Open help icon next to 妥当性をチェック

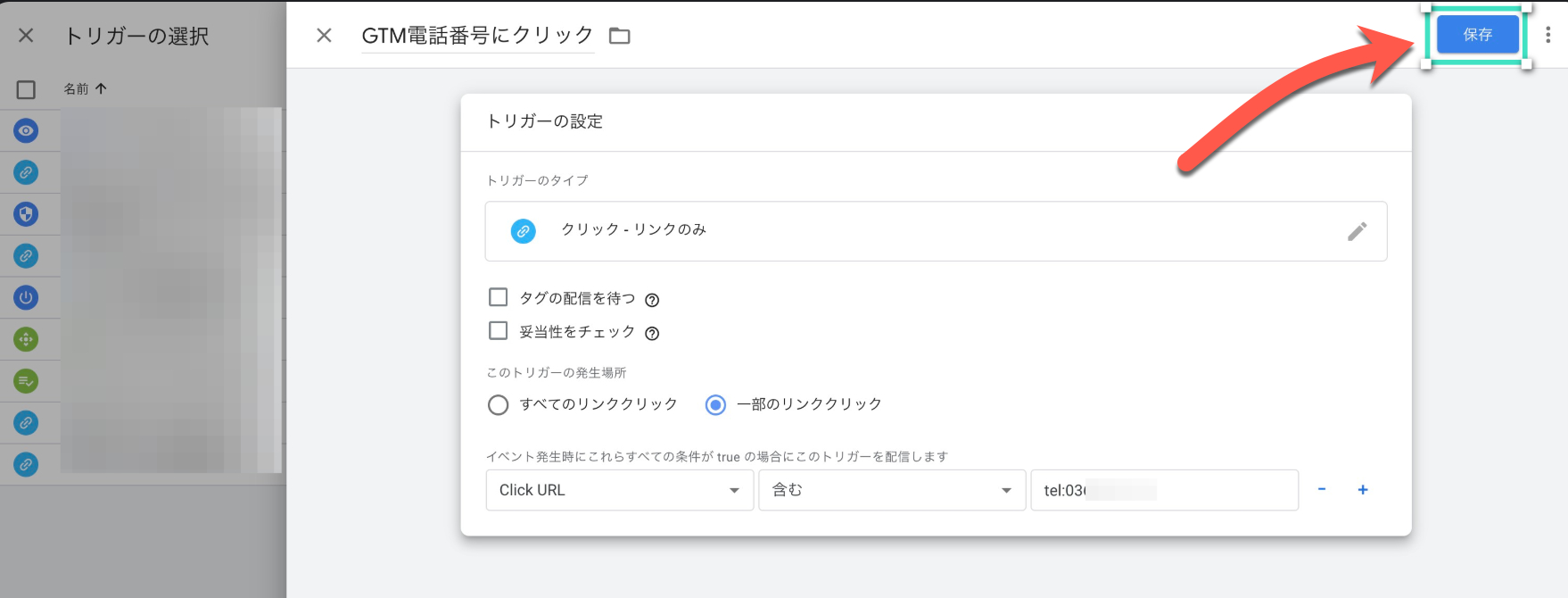point(652,334)
